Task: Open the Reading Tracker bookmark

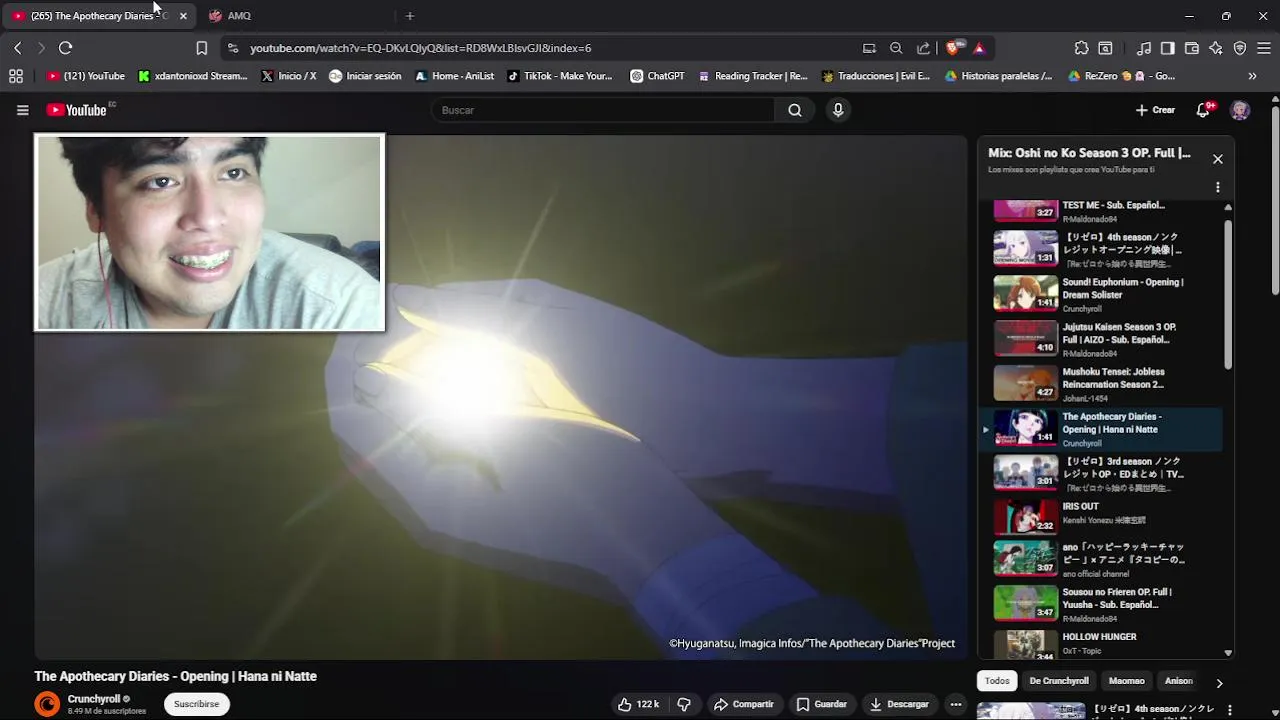Action: click(x=753, y=76)
